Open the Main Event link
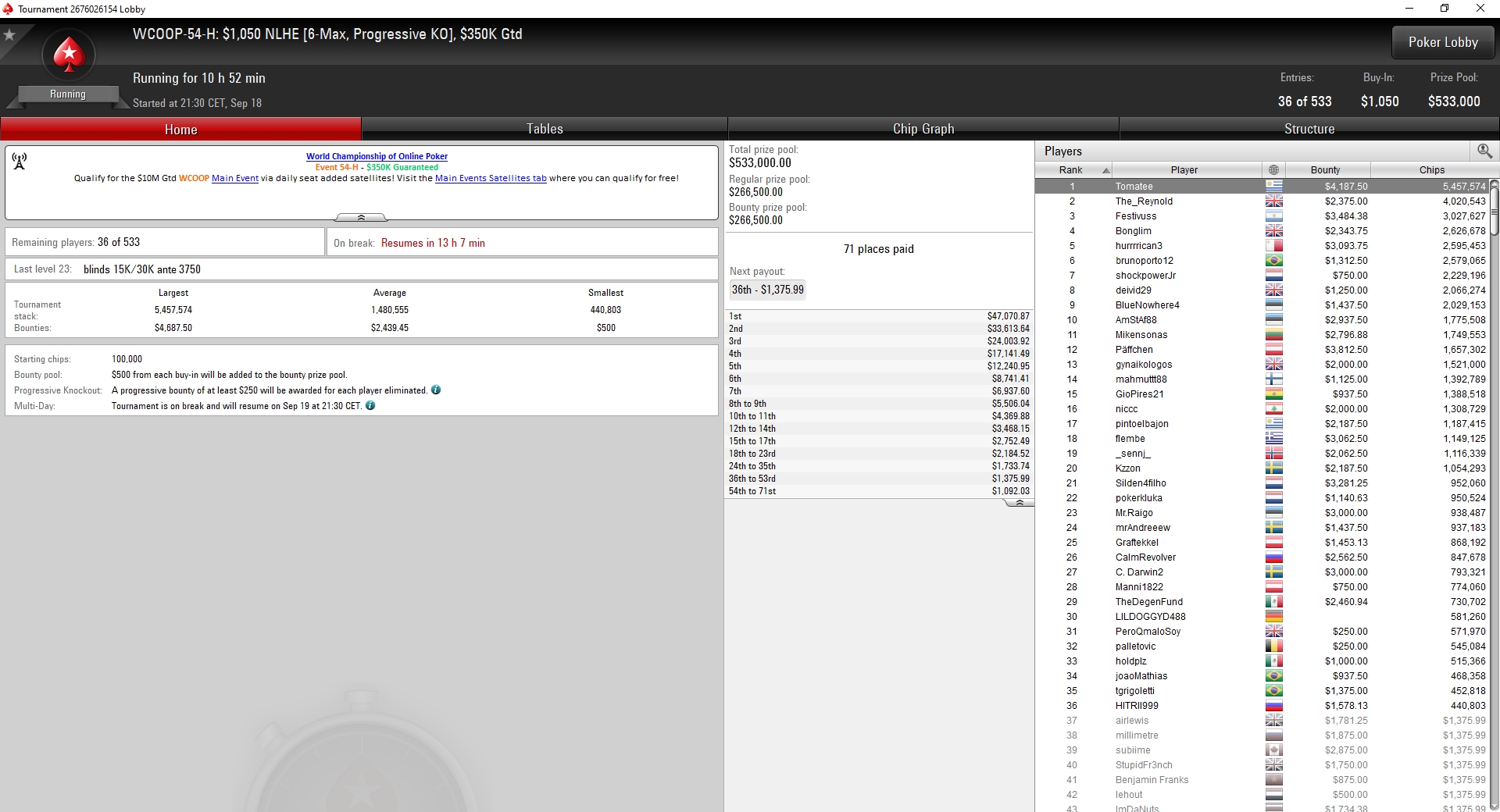This screenshot has width=1500, height=812. pyautogui.click(x=235, y=178)
